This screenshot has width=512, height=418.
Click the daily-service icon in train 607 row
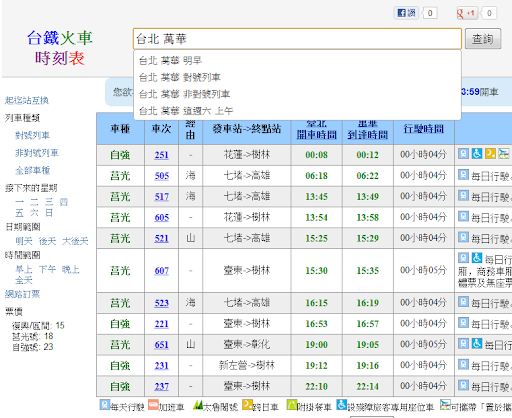click(x=463, y=258)
